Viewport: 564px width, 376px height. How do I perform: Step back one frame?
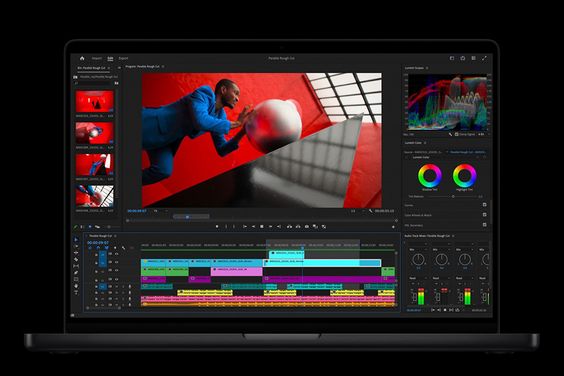(253, 226)
